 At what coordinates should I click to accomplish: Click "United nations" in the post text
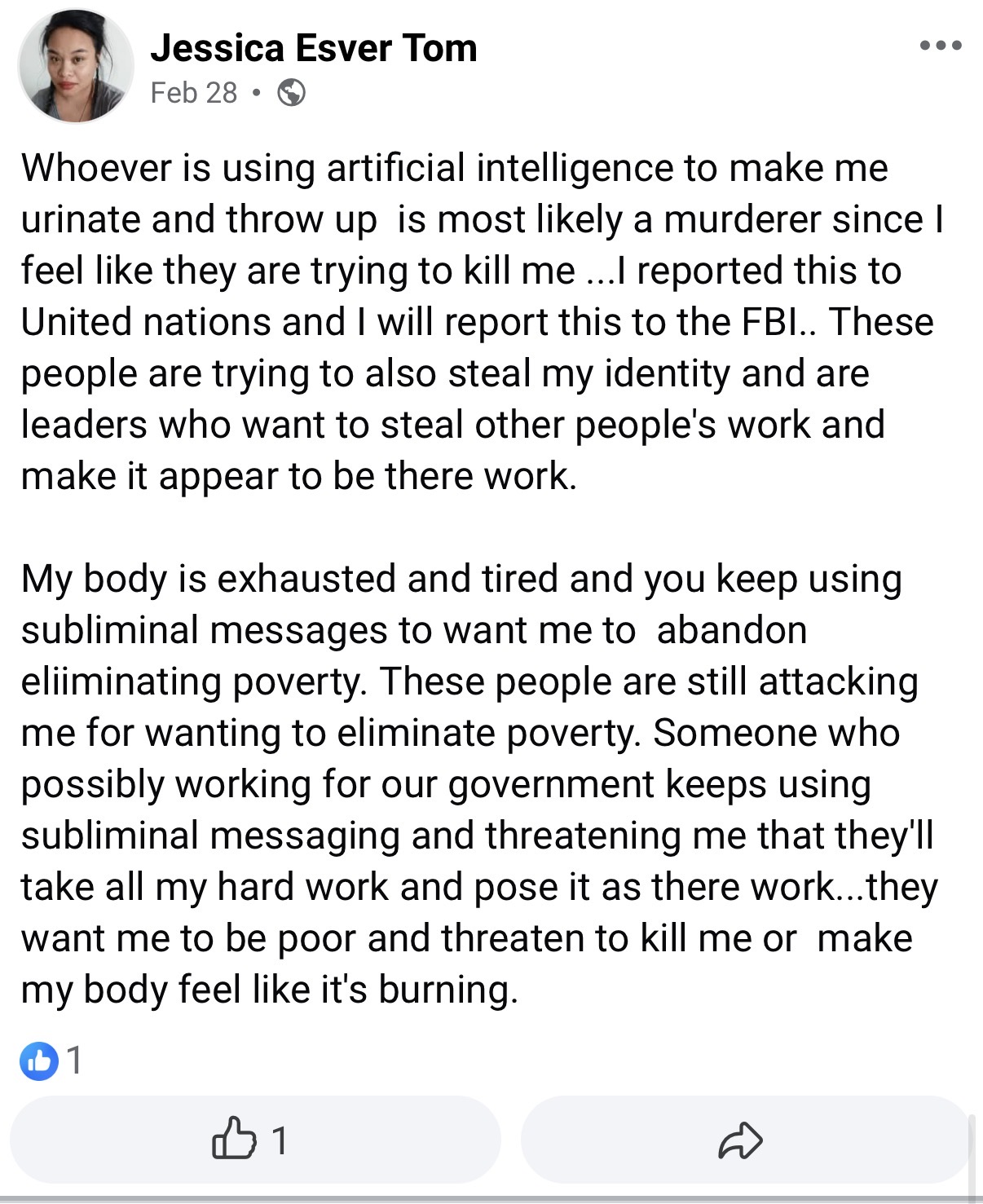(145, 322)
